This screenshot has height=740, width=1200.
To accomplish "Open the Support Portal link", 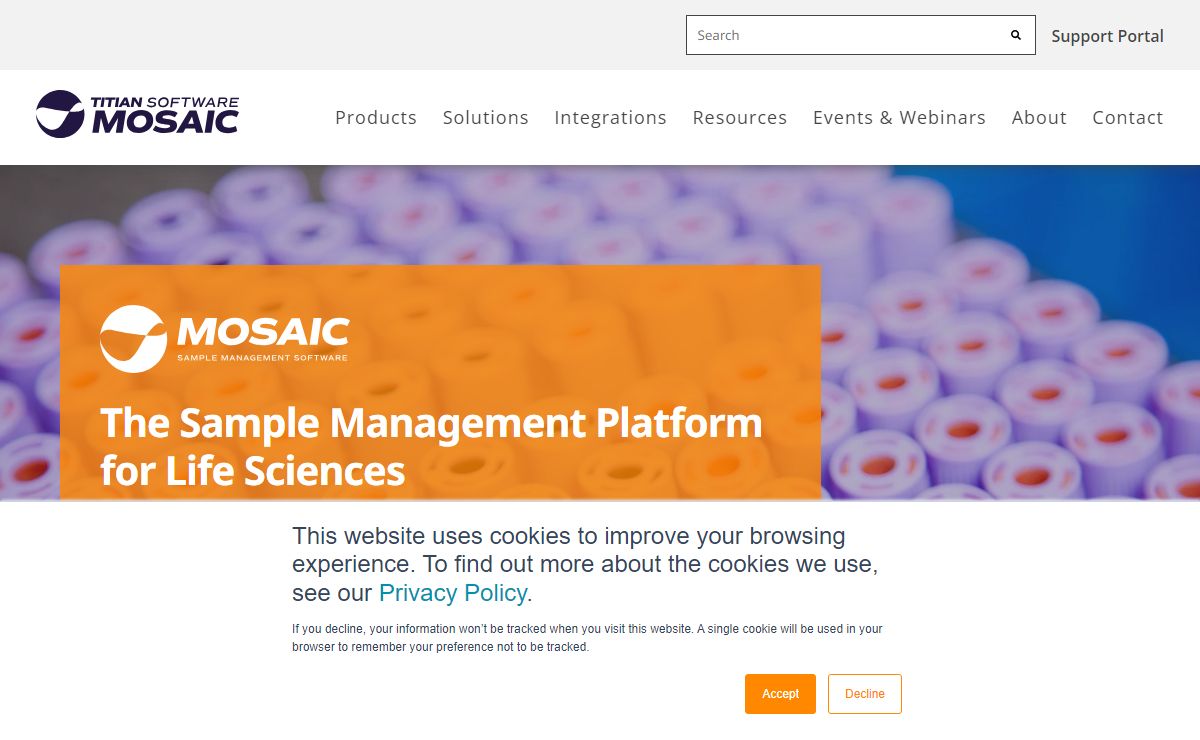I will click(x=1107, y=36).
